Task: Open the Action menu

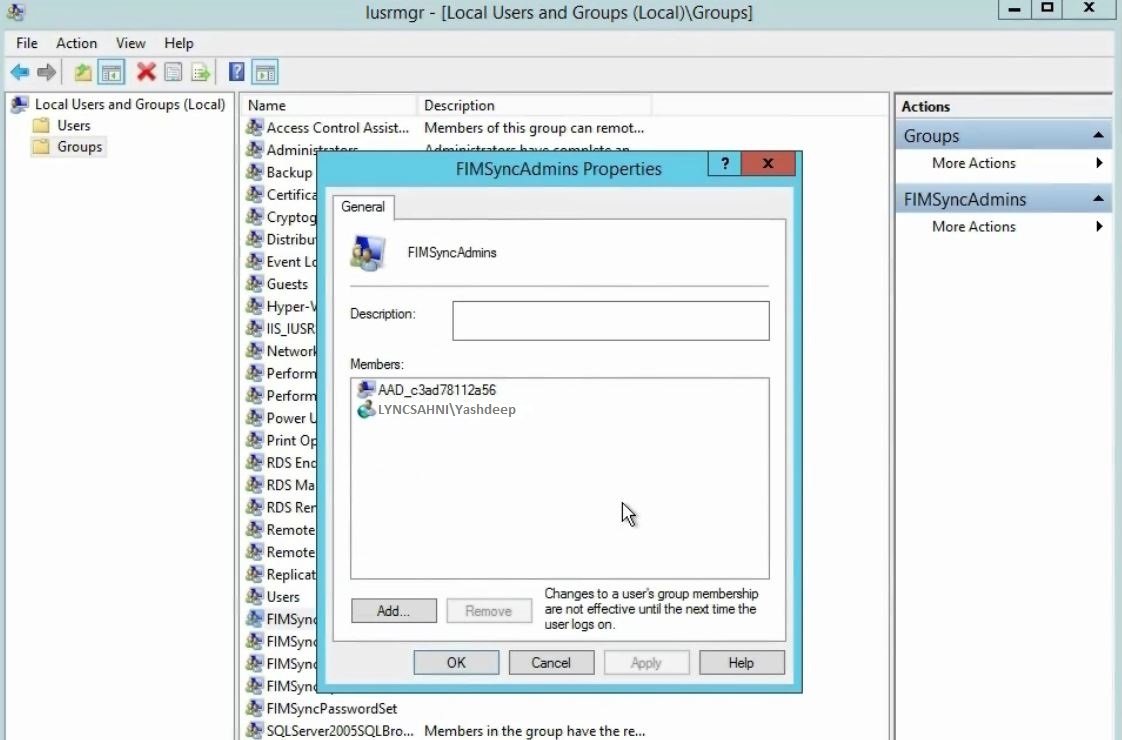Action: [x=77, y=43]
